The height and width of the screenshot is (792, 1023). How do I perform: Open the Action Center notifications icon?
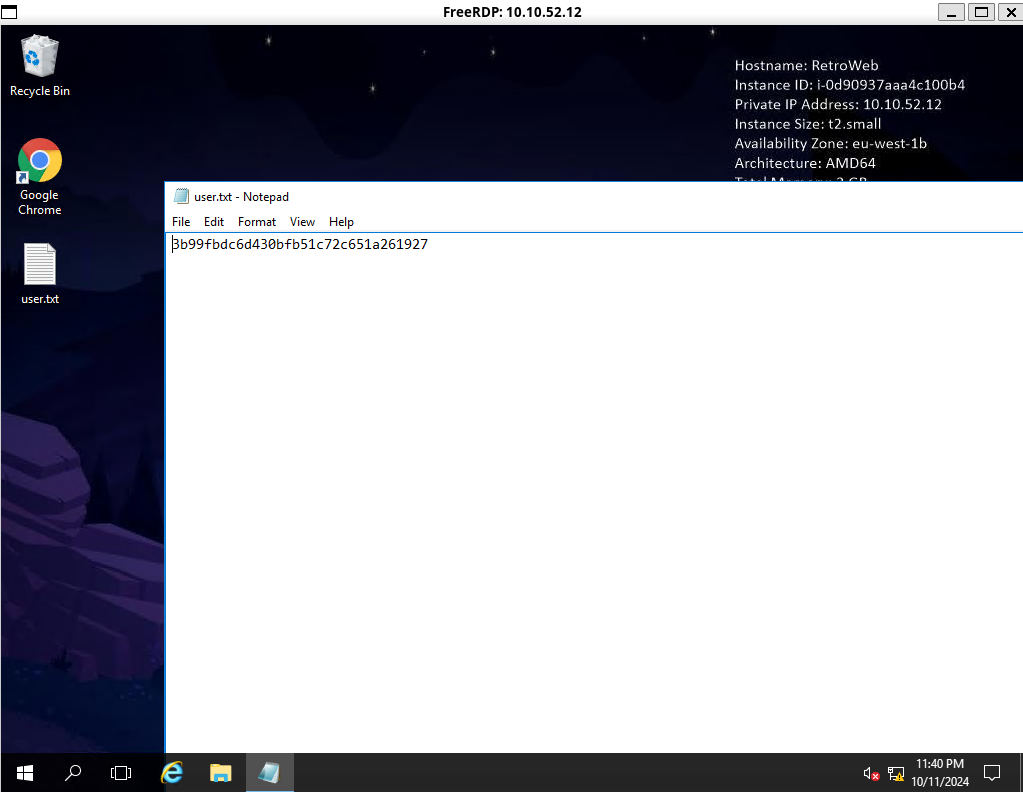(x=992, y=773)
